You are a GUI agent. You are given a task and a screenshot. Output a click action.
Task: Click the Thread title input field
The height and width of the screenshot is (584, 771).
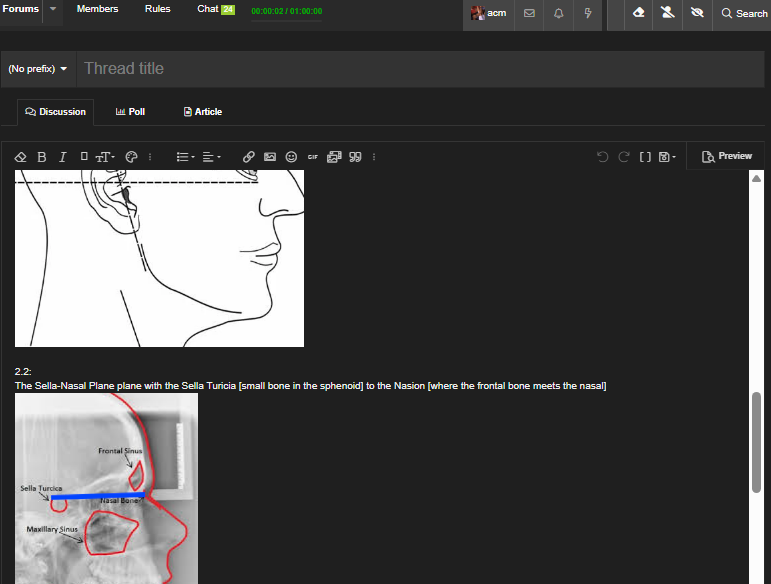(420, 69)
